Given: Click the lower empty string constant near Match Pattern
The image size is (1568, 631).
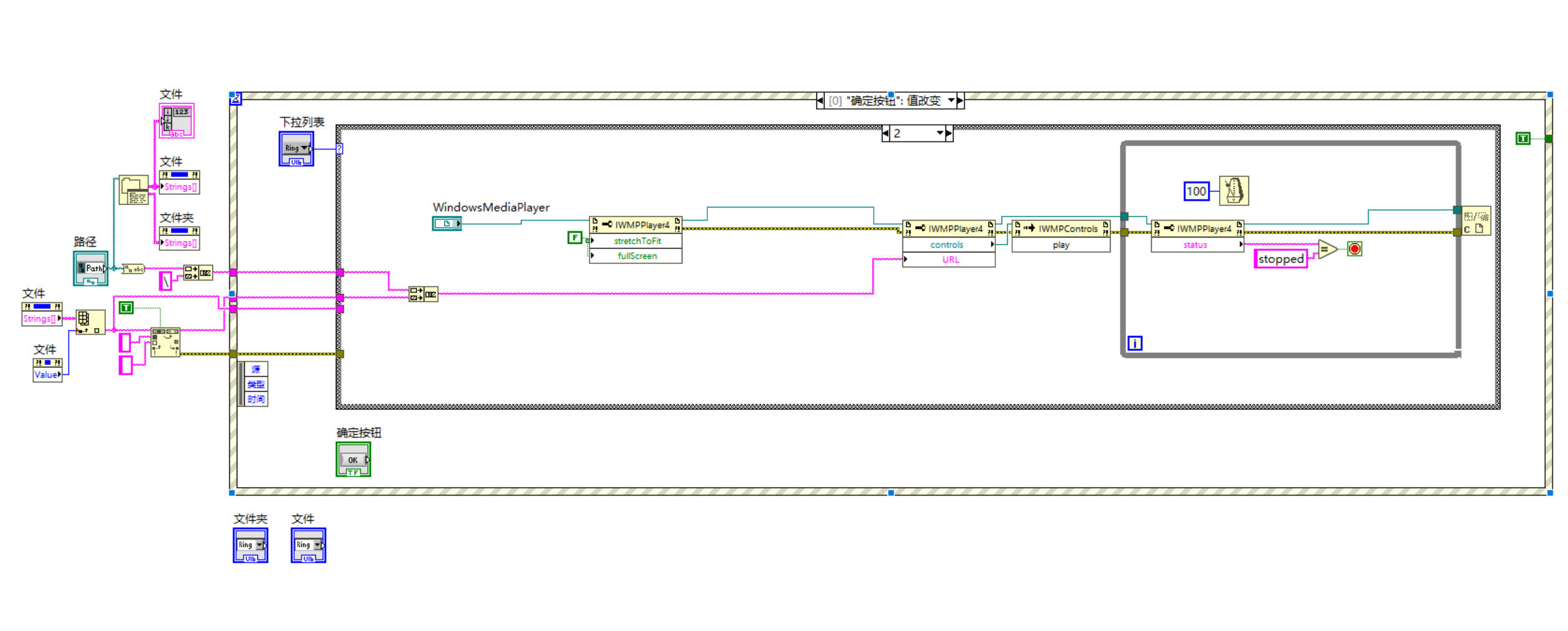Looking at the screenshot, I should 125,365.
